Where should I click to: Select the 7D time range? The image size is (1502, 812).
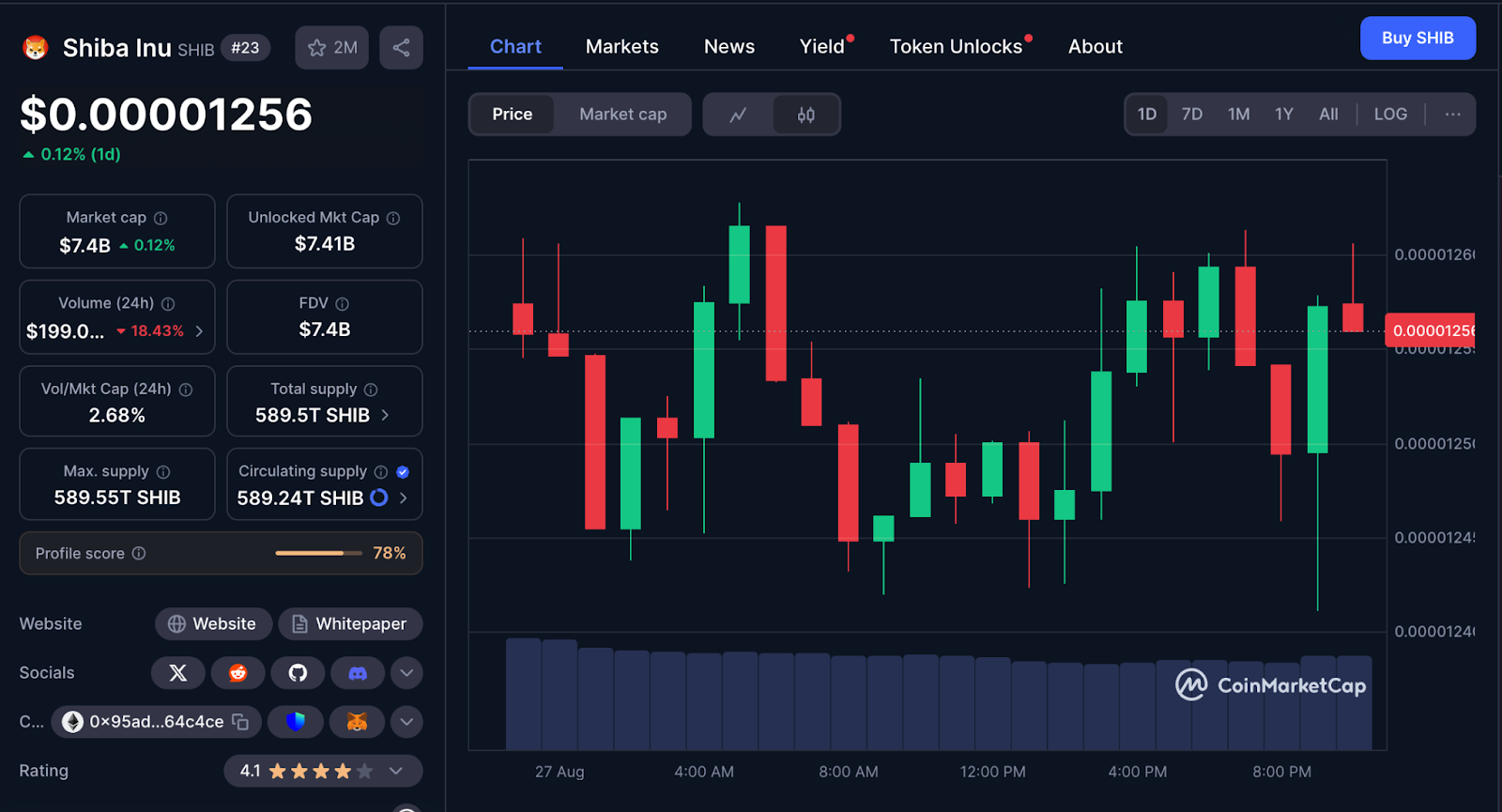pos(1191,115)
